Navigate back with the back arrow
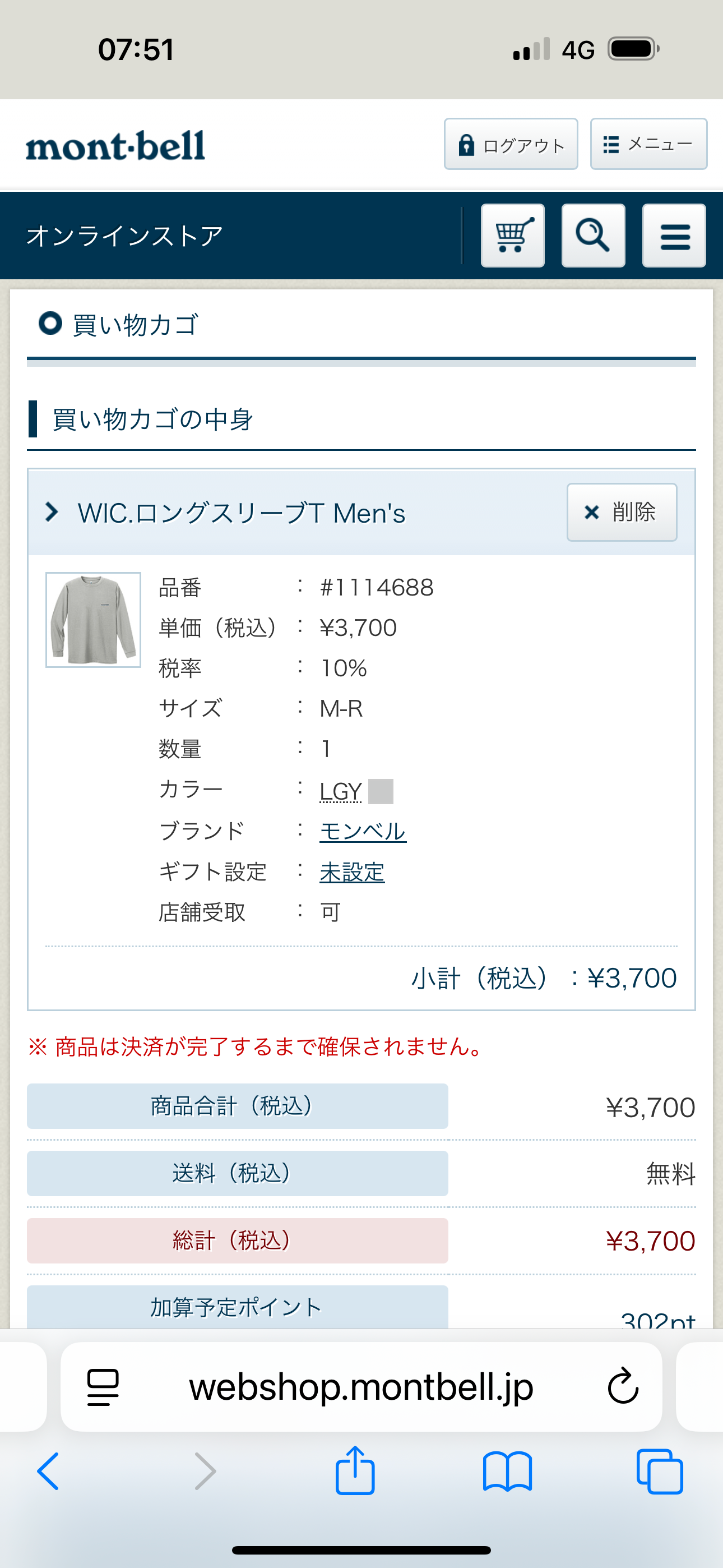Viewport: 723px width, 1568px height. point(49,1470)
